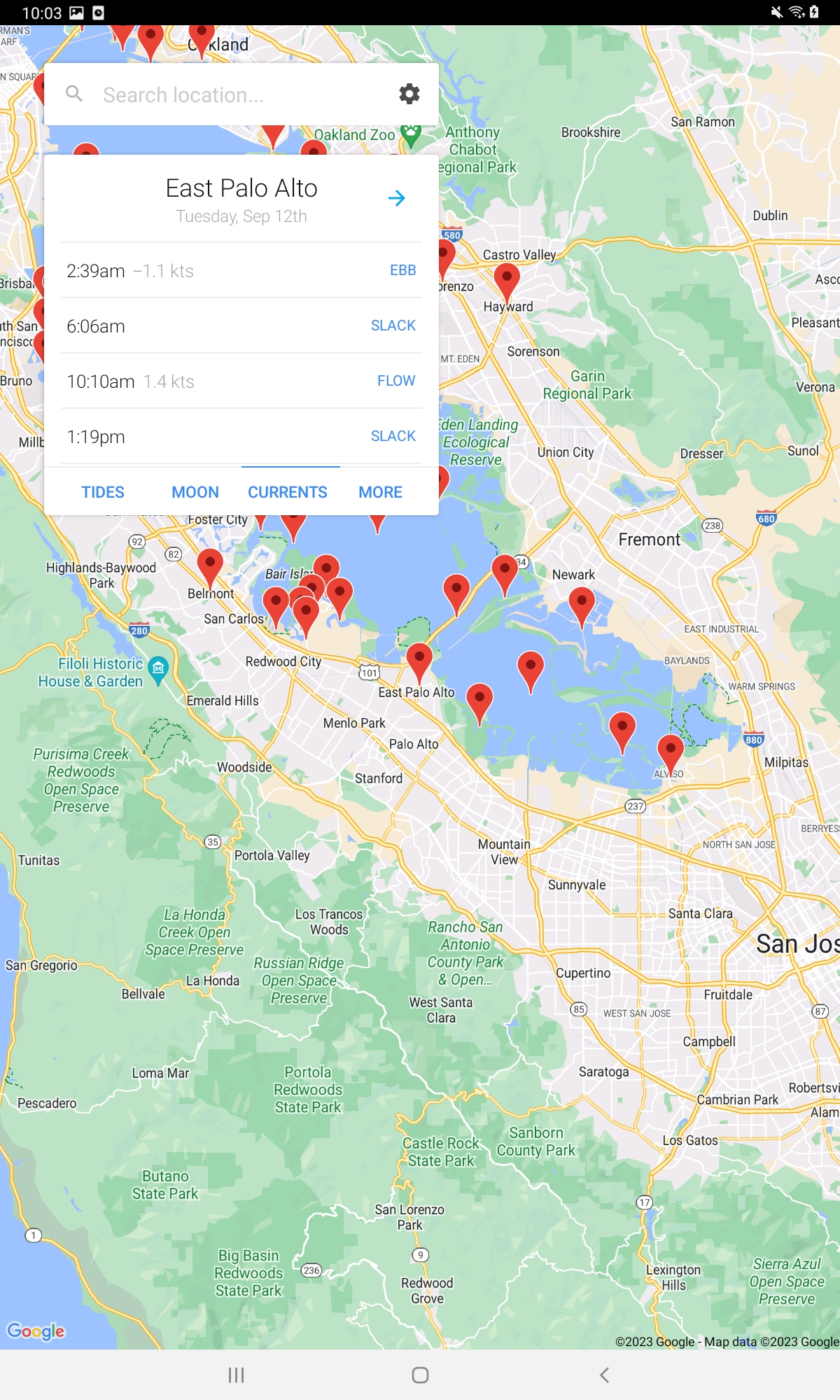The image size is (840, 1400).
Task: Tap the Oakland pin at top of map
Action: point(202,38)
